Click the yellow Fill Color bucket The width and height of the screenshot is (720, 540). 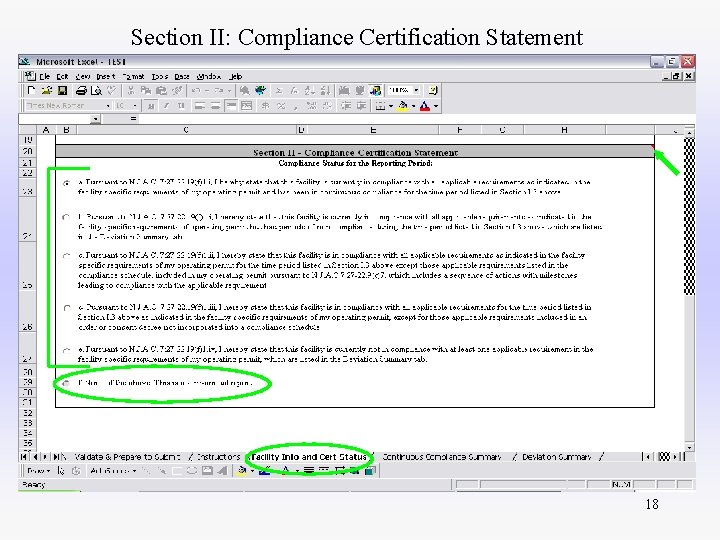point(403,106)
